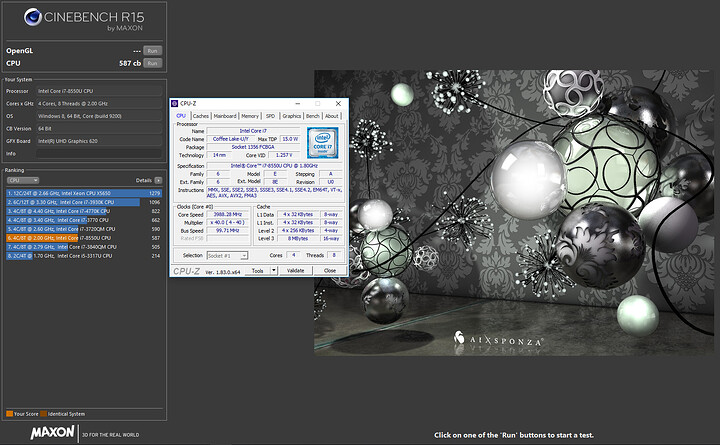Minimize the CPU-Z window
This screenshot has height=445, width=720.
[298, 104]
